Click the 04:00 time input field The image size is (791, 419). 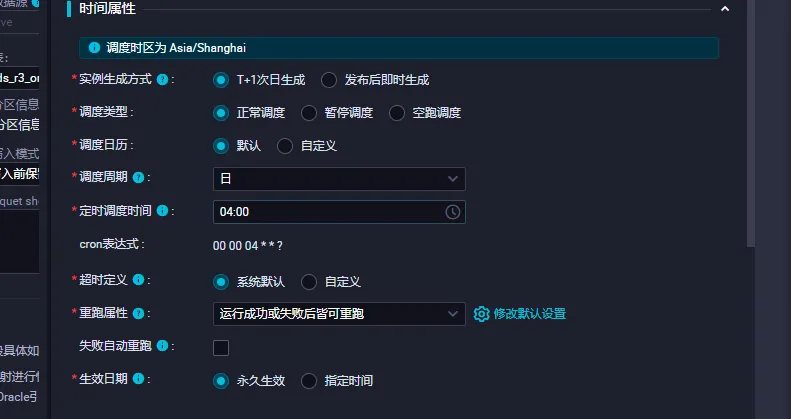(x=339, y=212)
